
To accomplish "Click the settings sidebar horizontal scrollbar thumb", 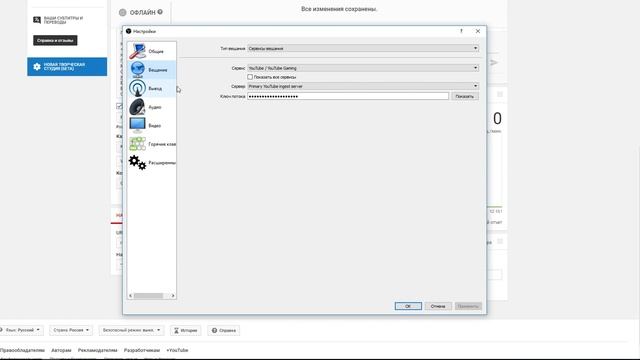I will [x=149, y=296].
